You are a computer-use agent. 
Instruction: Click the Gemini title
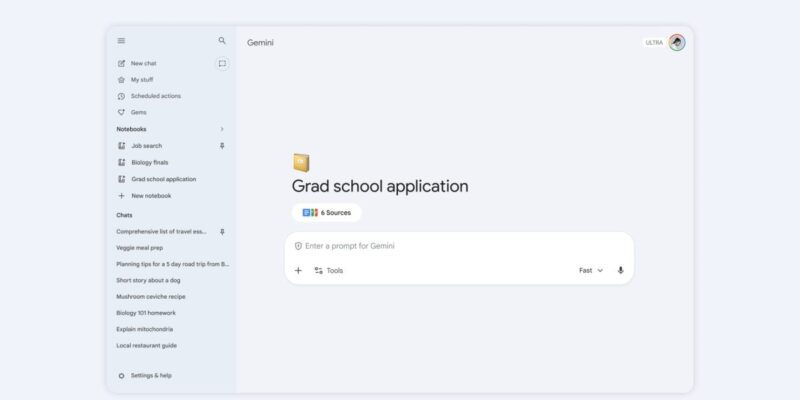coord(260,43)
